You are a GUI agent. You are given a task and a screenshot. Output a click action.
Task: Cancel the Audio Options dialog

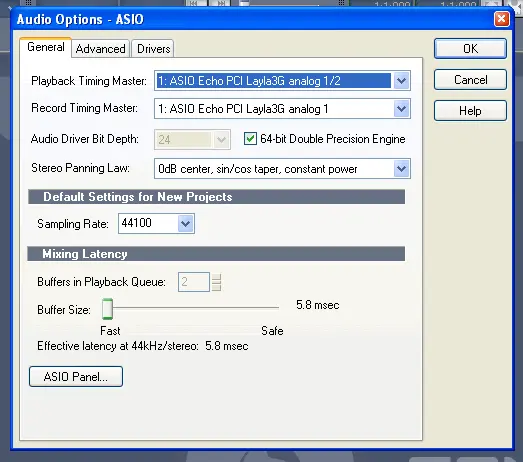[x=470, y=80]
